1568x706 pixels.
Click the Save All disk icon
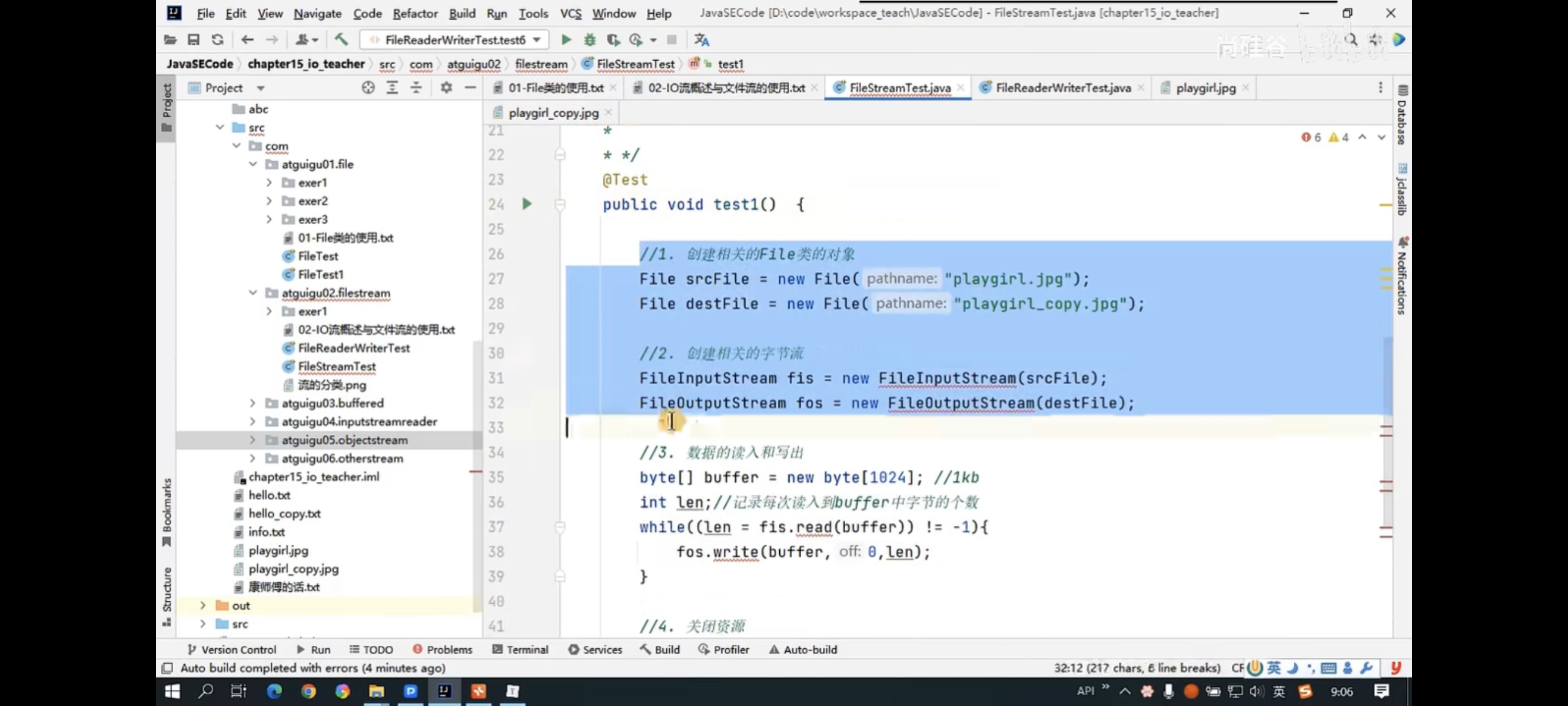pyautogui.click(x=194, y=39)
